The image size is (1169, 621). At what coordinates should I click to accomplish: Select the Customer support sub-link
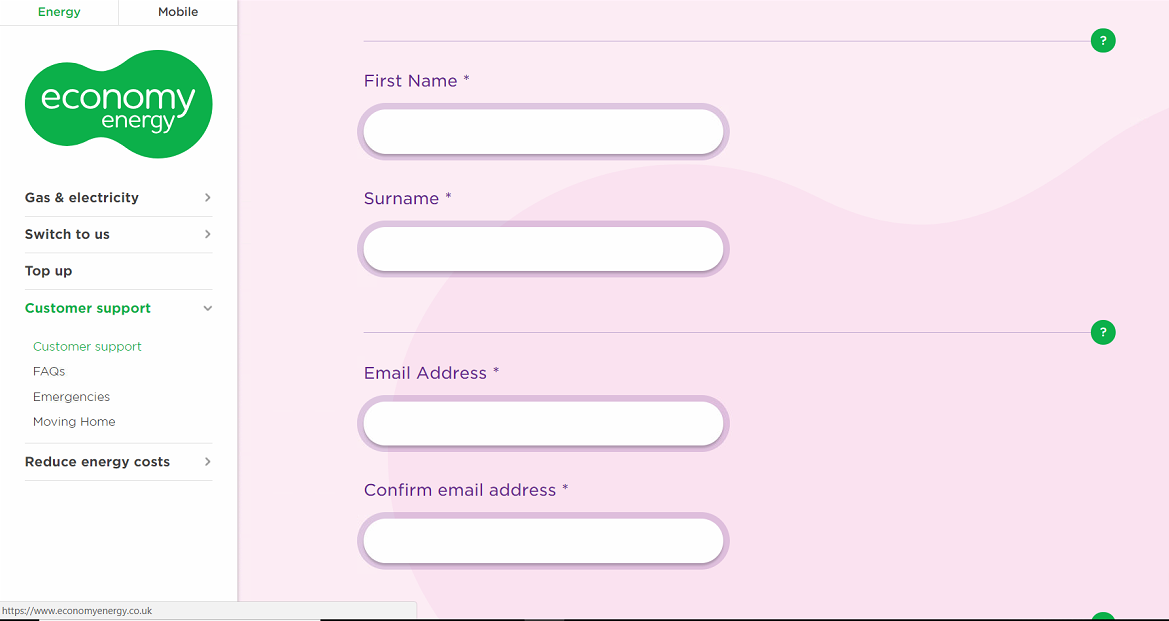tap(87, 347)
